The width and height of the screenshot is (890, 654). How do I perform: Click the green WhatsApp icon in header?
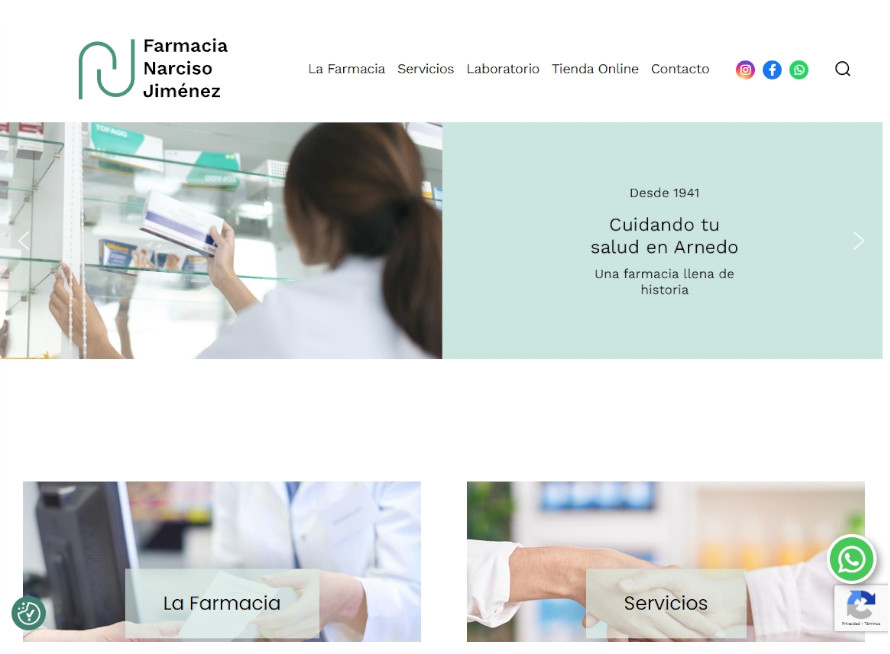point(799,70)
